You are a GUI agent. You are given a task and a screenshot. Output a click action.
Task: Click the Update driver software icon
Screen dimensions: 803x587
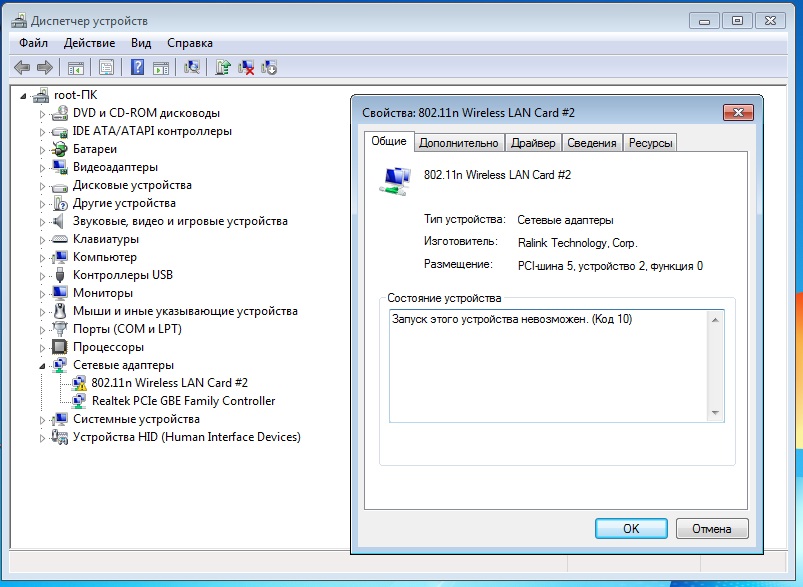[223, 67]
